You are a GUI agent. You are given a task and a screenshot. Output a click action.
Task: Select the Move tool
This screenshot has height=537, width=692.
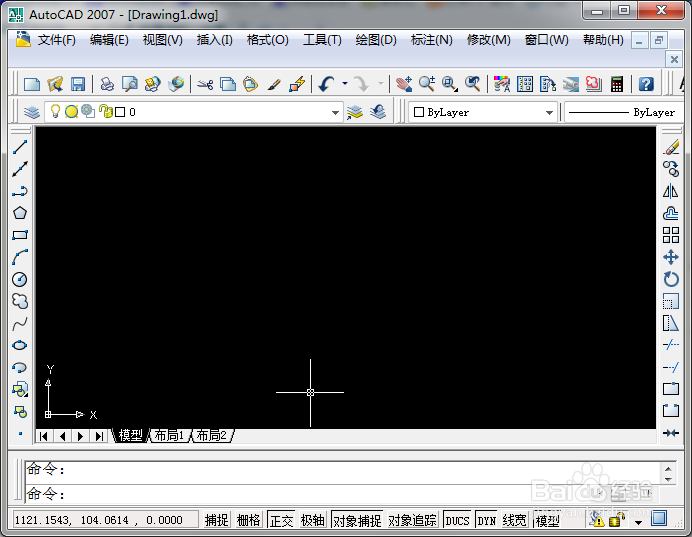[671, 257]
